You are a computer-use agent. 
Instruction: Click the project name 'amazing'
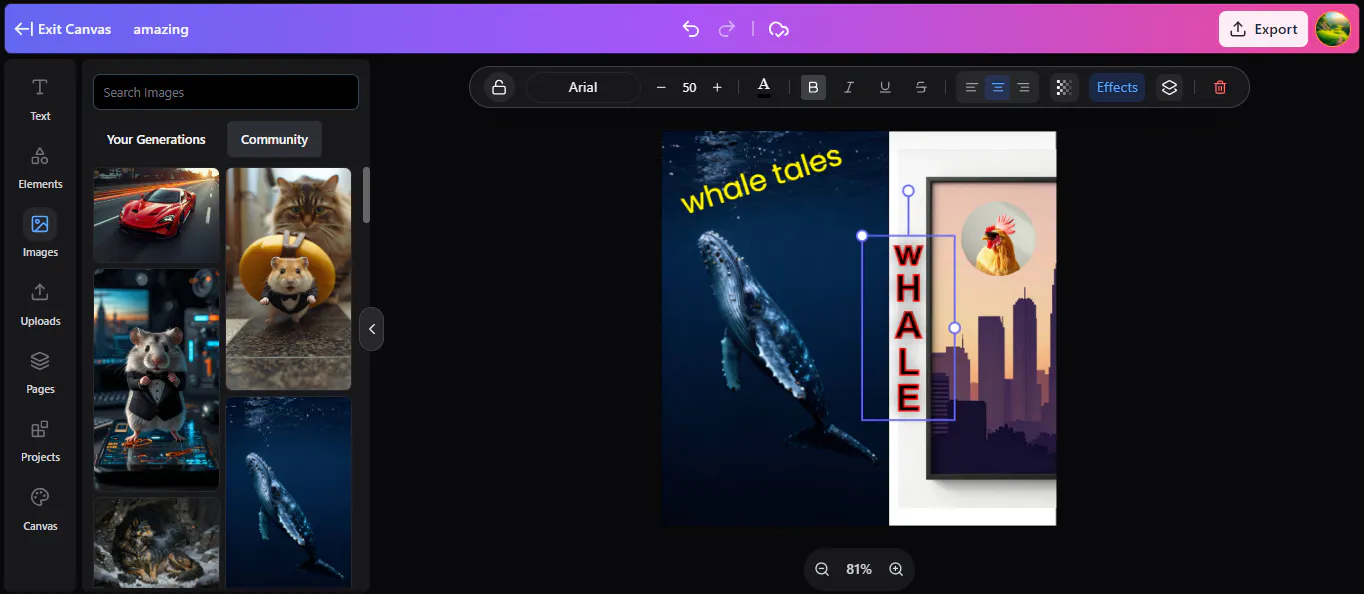(161, 29)
